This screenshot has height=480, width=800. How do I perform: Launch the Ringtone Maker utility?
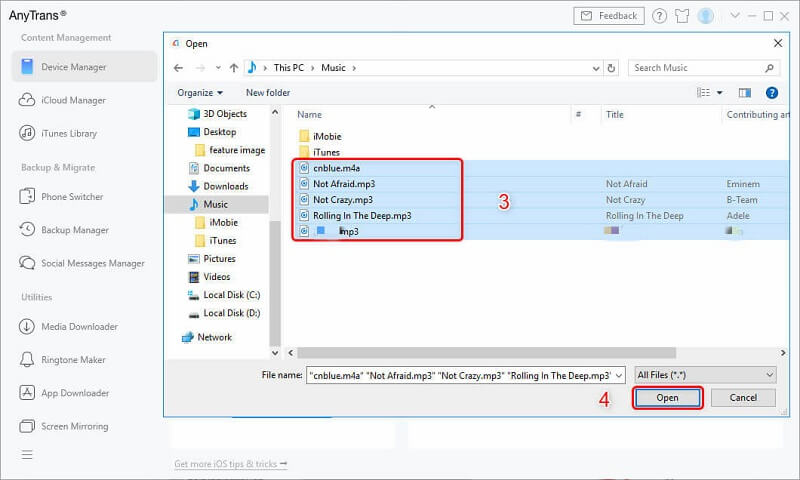point(73,360)
